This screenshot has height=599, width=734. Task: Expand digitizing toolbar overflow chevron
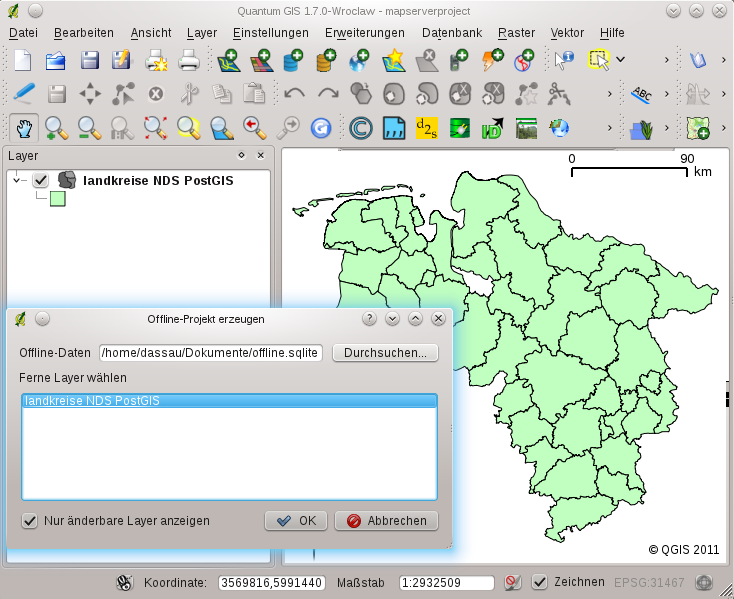click(x=609, y=94)
